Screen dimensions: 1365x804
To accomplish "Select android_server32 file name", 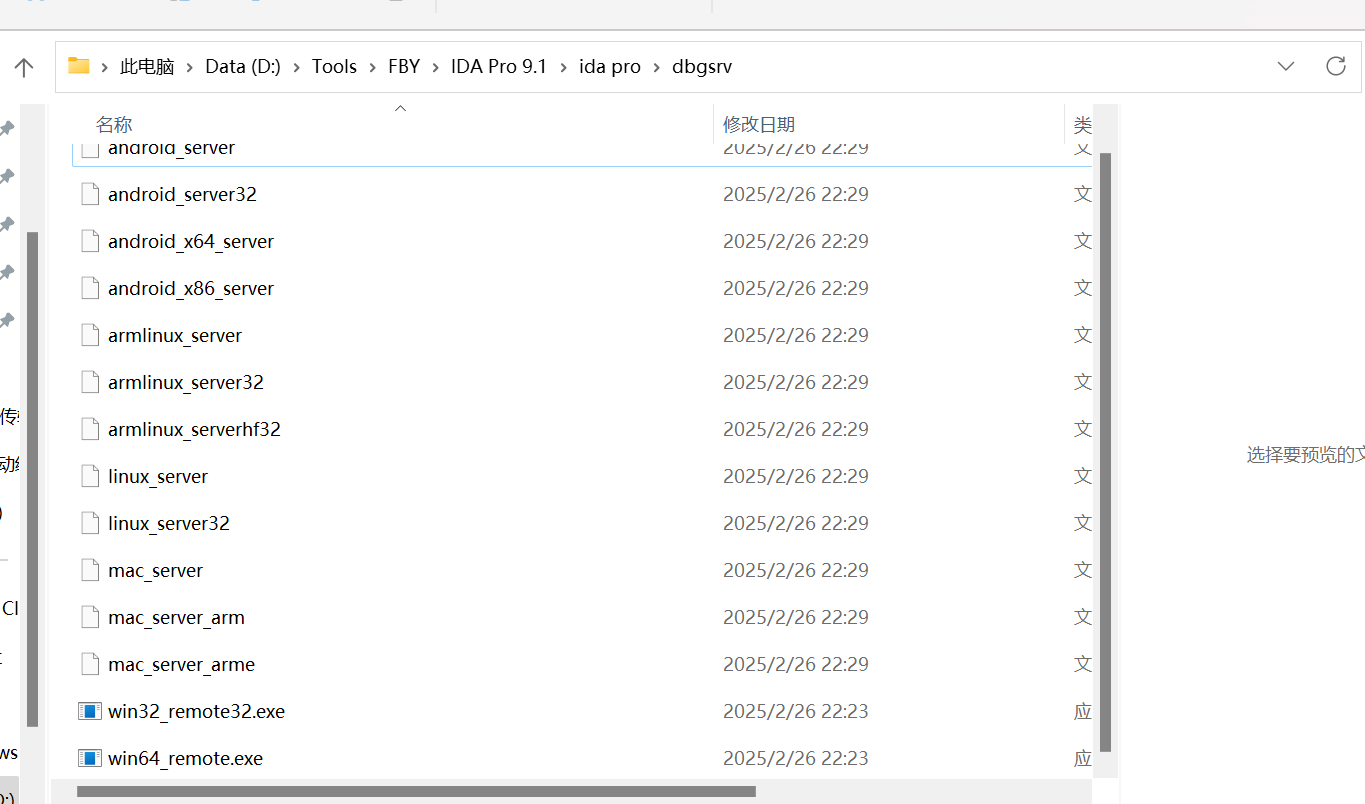I will click(182, 194).
